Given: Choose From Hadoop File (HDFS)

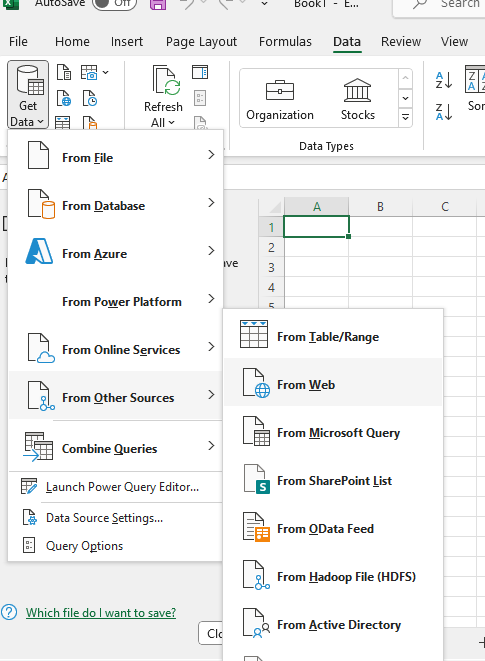Looking at the screenshot, I should click(x=333, y=577).
